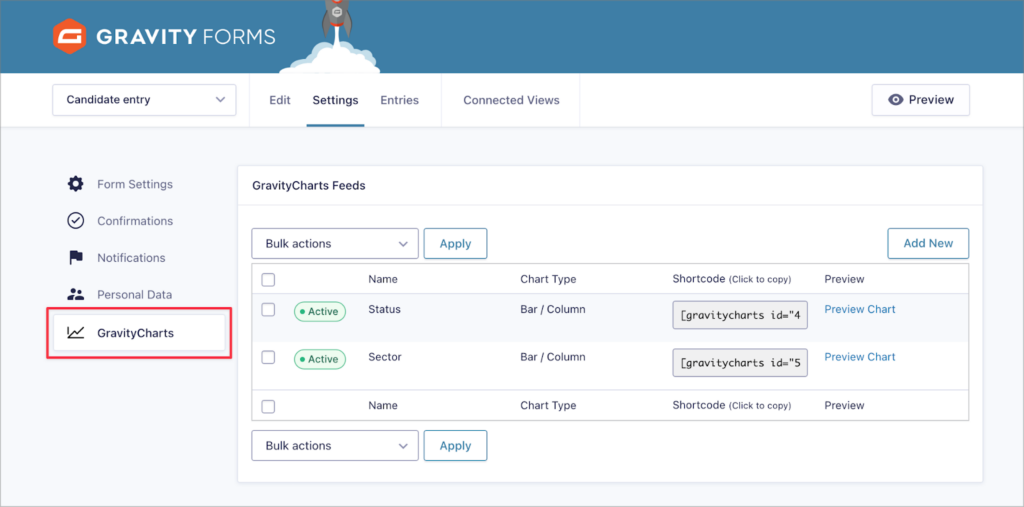
Task: Click the Form Settings gear icon
Action: coord(75,184)
